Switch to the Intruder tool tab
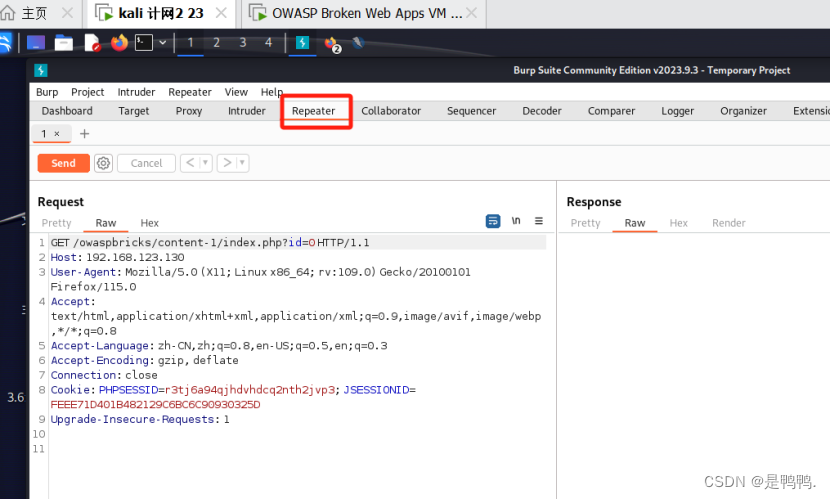This screenshot has height=499, width=831. tap(246, 111)
